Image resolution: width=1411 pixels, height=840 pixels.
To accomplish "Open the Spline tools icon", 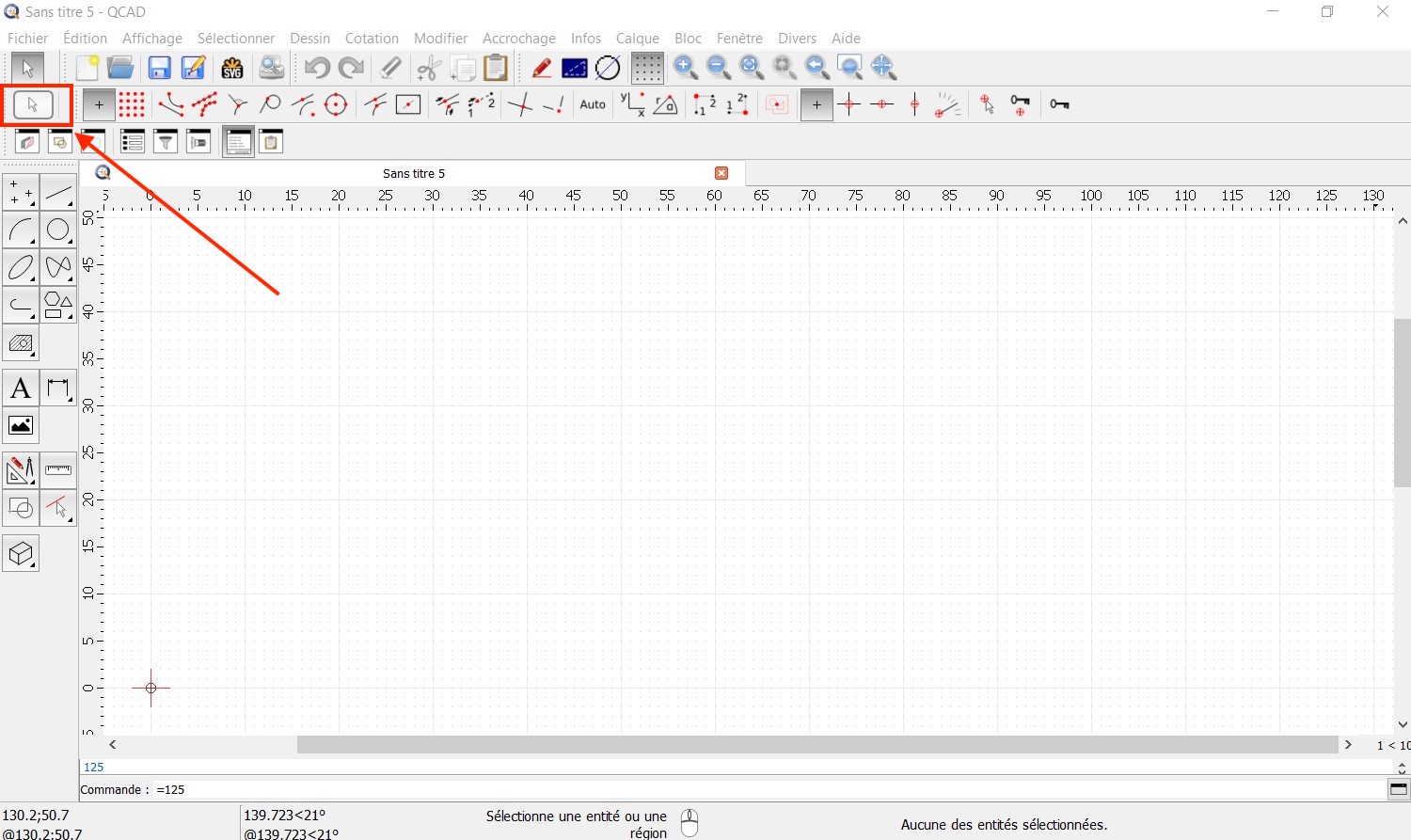I will (58, 268).
